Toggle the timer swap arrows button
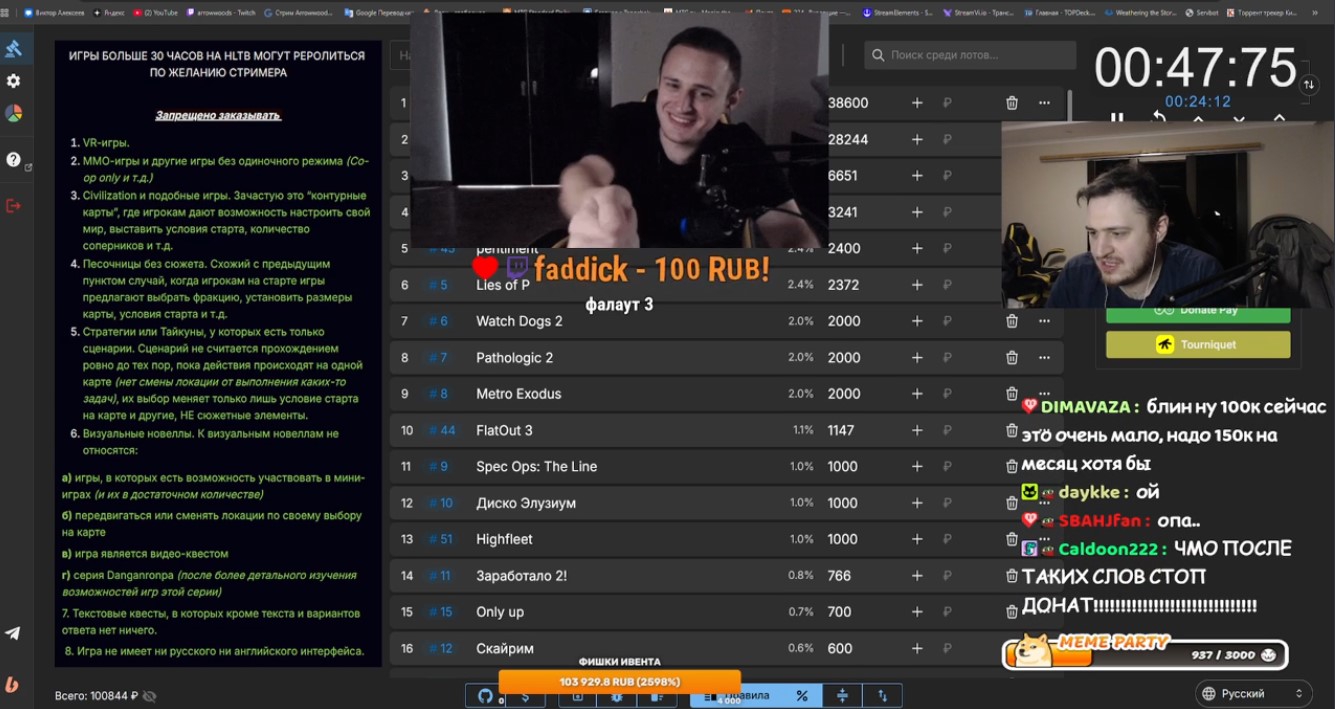Screen dimensions: 1335x709 1309,85
